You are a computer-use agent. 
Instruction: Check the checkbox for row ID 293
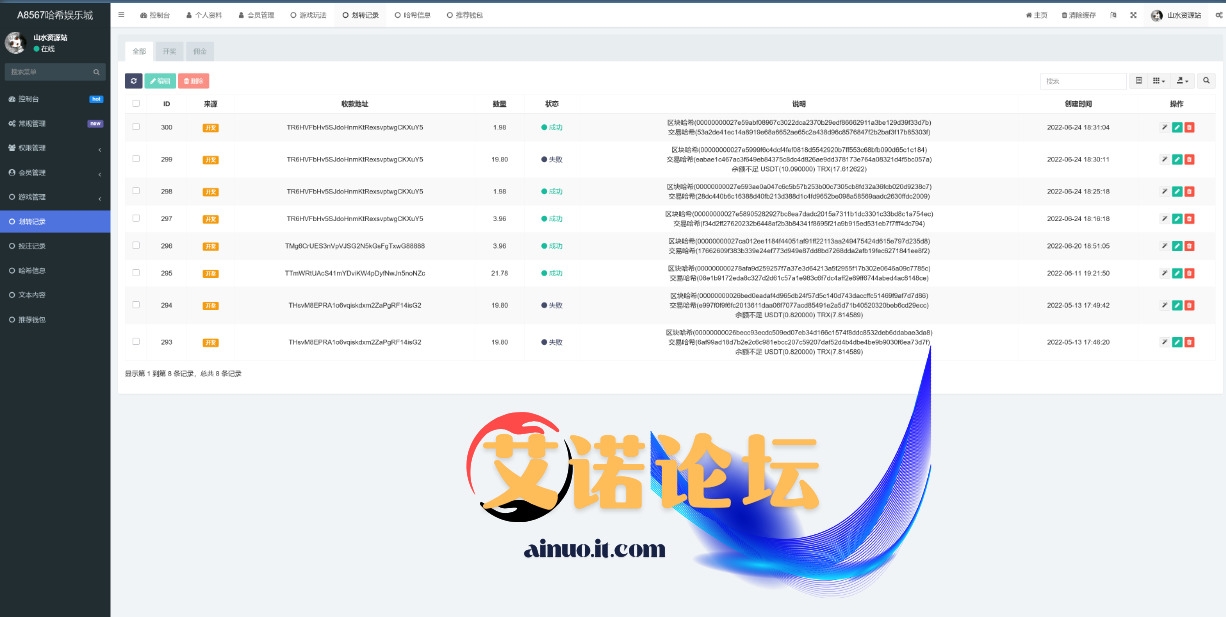[136, 342]
